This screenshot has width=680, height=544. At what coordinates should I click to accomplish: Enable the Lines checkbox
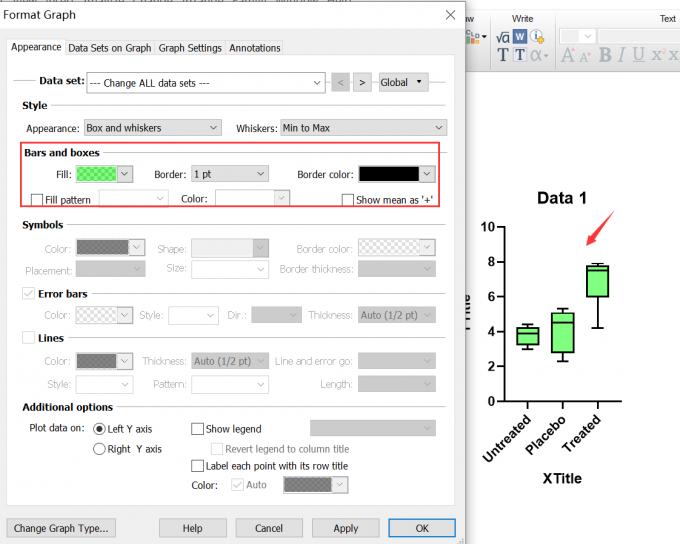28,338
